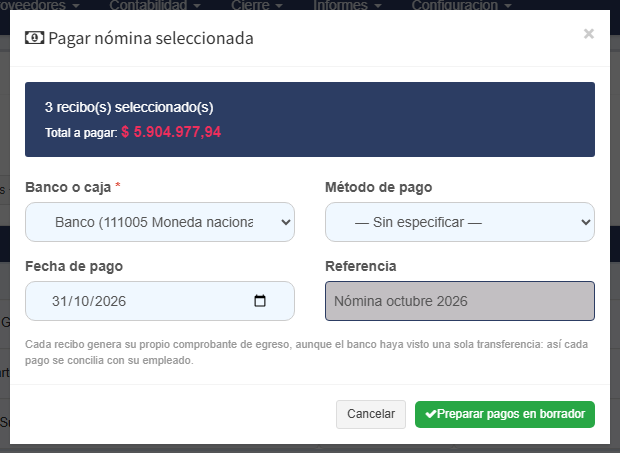This screenshot has width=620, height=453.
Task: Click the 'Banco o caja' label
Action: (68, 187)
